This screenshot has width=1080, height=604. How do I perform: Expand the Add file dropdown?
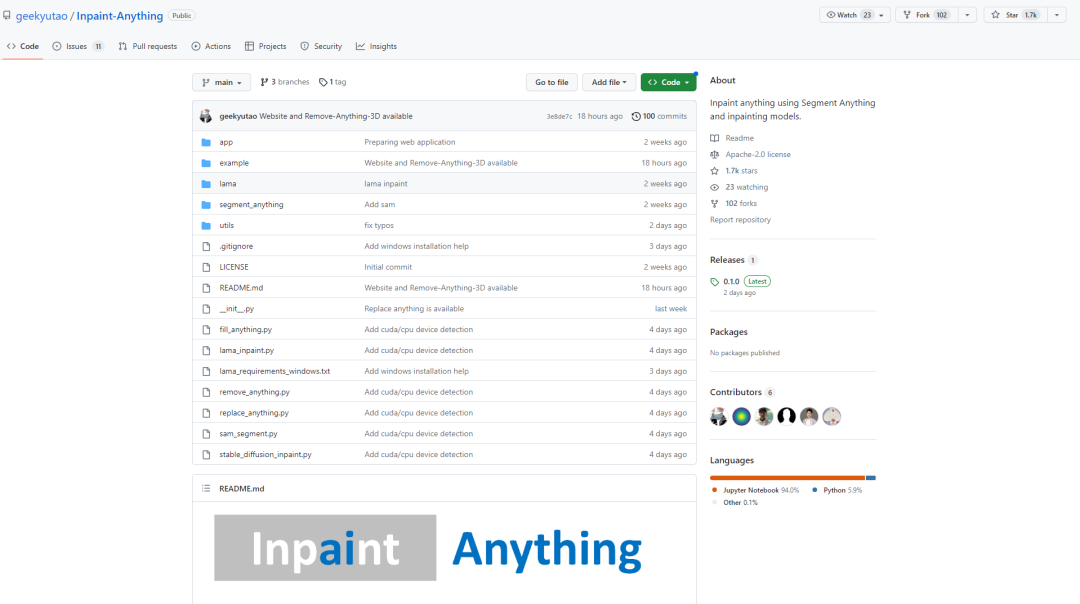click(x=608, y=82)
